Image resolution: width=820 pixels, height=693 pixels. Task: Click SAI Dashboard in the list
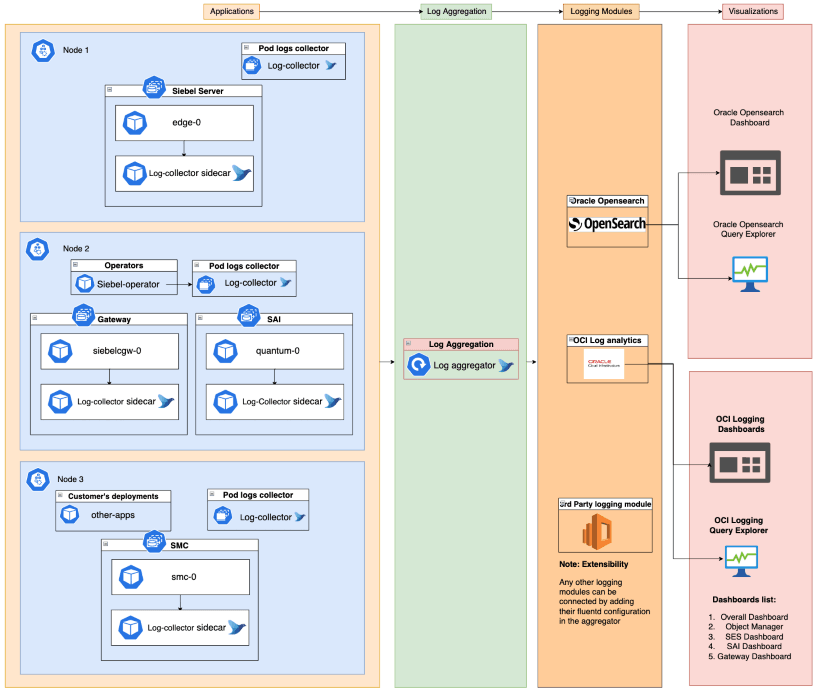(x=754, y=646)
